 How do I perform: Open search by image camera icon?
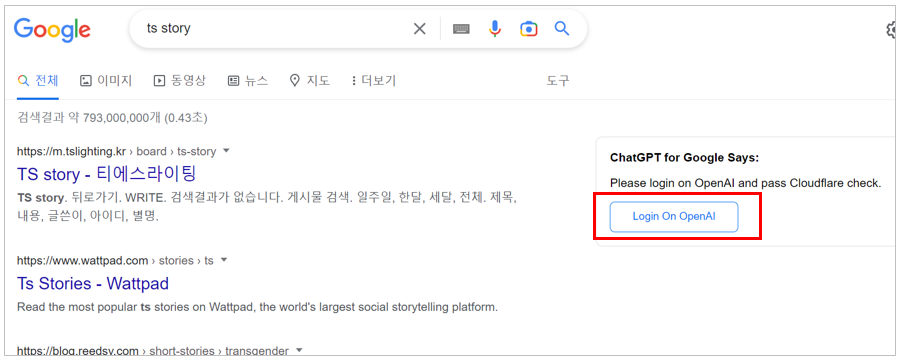pos(529,29)
